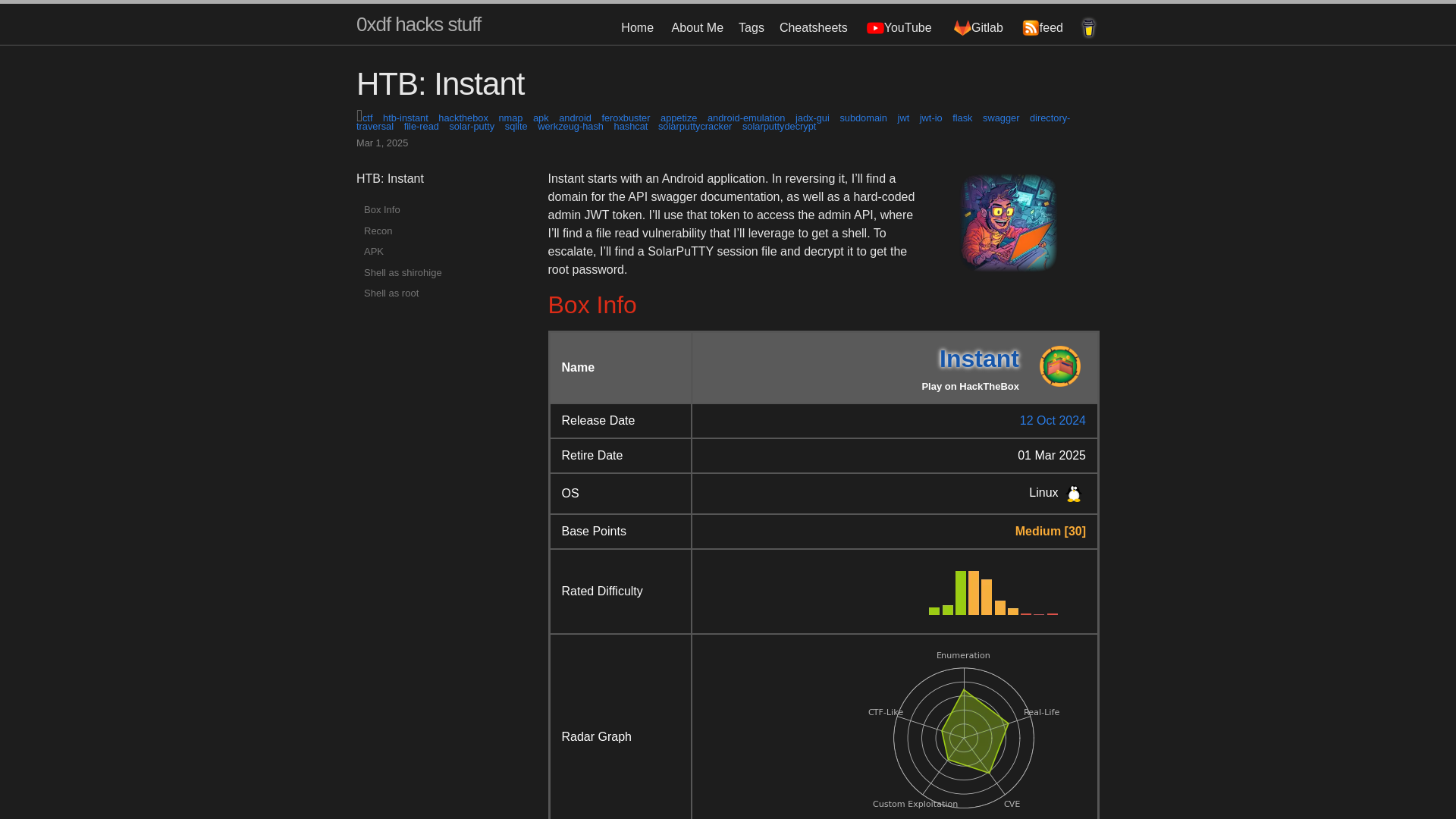Image resolution: width=1456 pixels, height=819 pixels.
Task: Open the Tags page
Action: coord(752,28)
